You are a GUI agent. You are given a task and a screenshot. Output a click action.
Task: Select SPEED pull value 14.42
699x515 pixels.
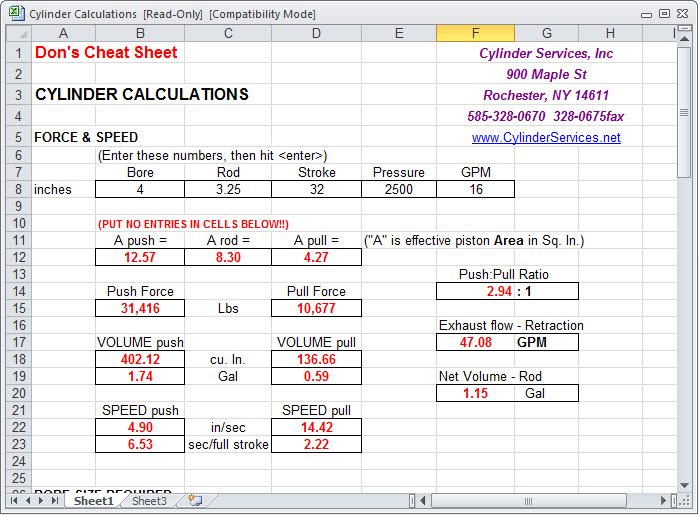pos(316,427)
